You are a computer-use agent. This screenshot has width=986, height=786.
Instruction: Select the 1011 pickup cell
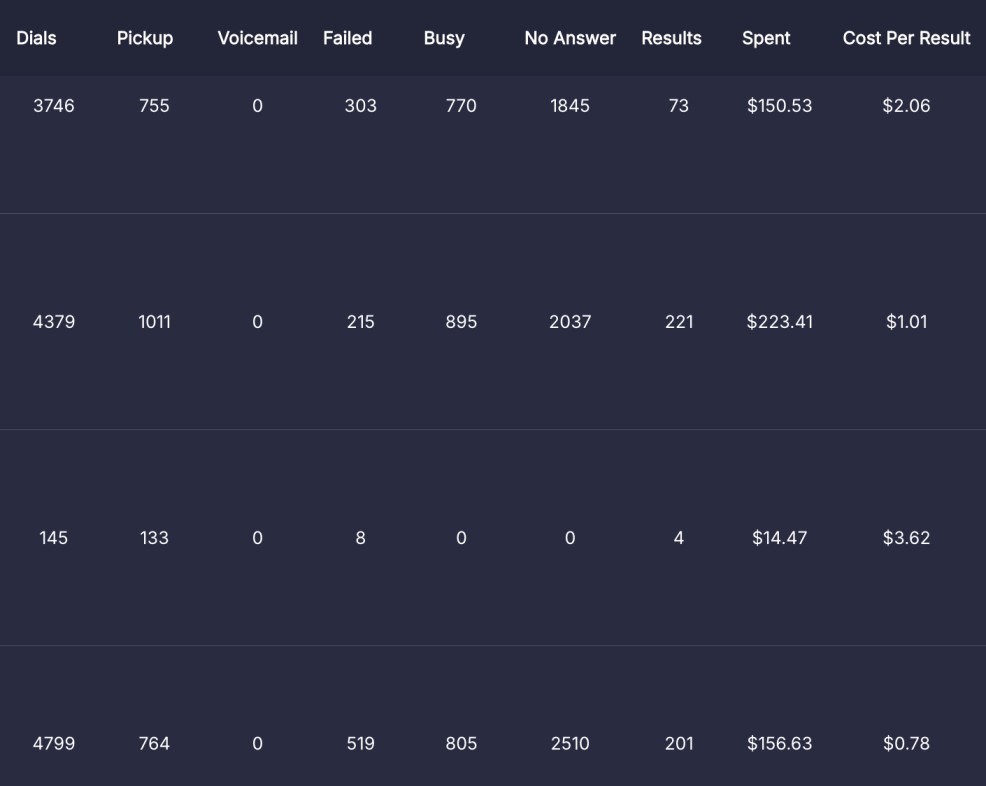pos(154,322)
